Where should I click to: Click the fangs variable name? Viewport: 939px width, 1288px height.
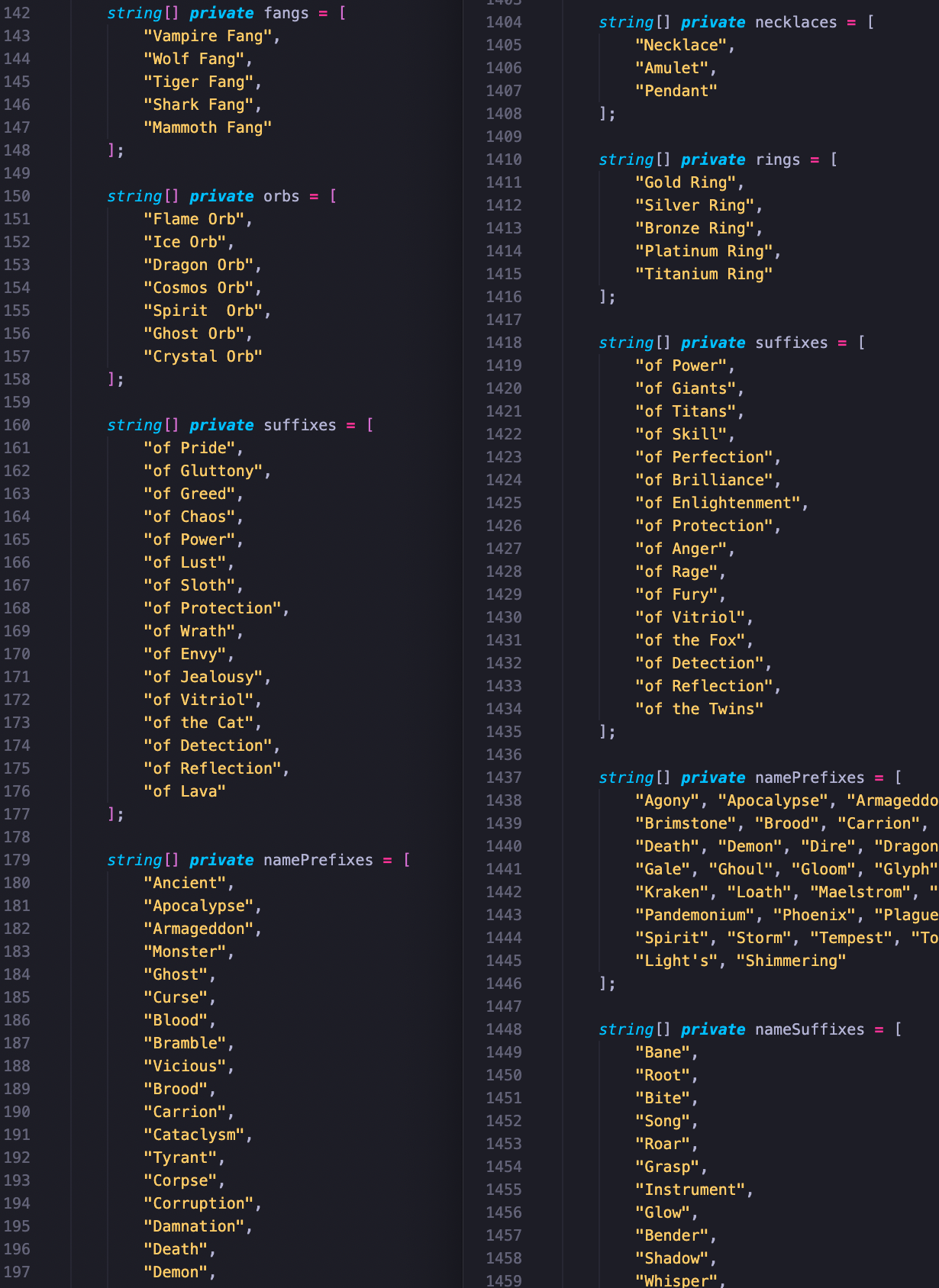coord(286,13)
